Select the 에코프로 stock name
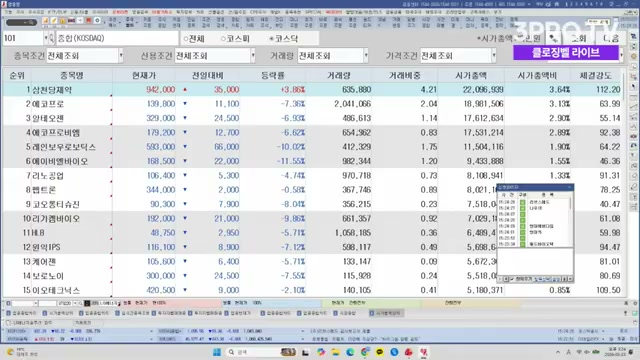The image size is (640, 360). (x=48, y=104)
